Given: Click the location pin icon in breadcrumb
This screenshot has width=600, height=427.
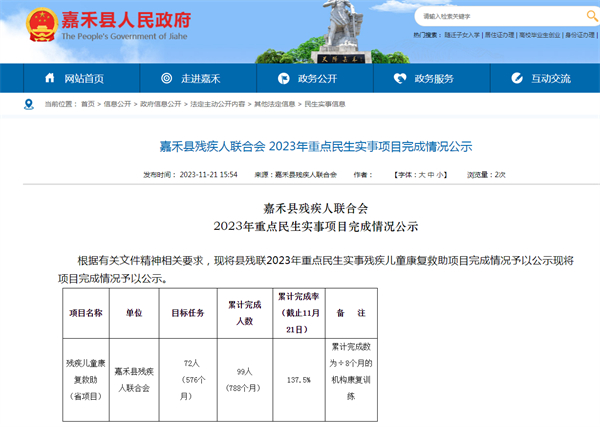Looking at the screenshot, I should point(29,104).
